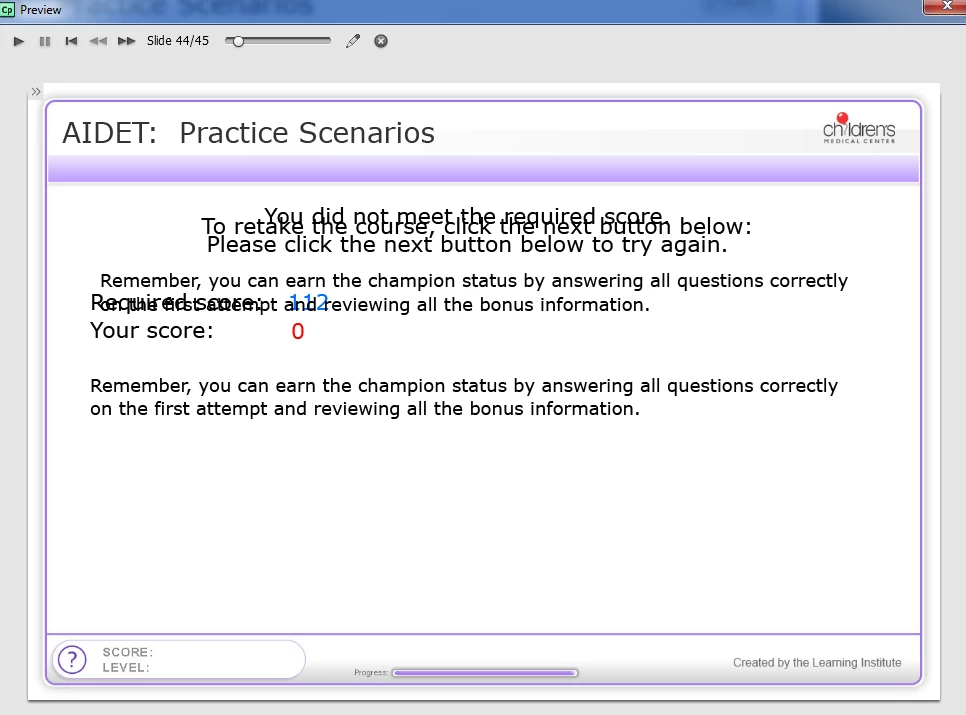Click the Children's Medical Center logo
The height and width of the screenshot is (715, 966).
(859, 128)
